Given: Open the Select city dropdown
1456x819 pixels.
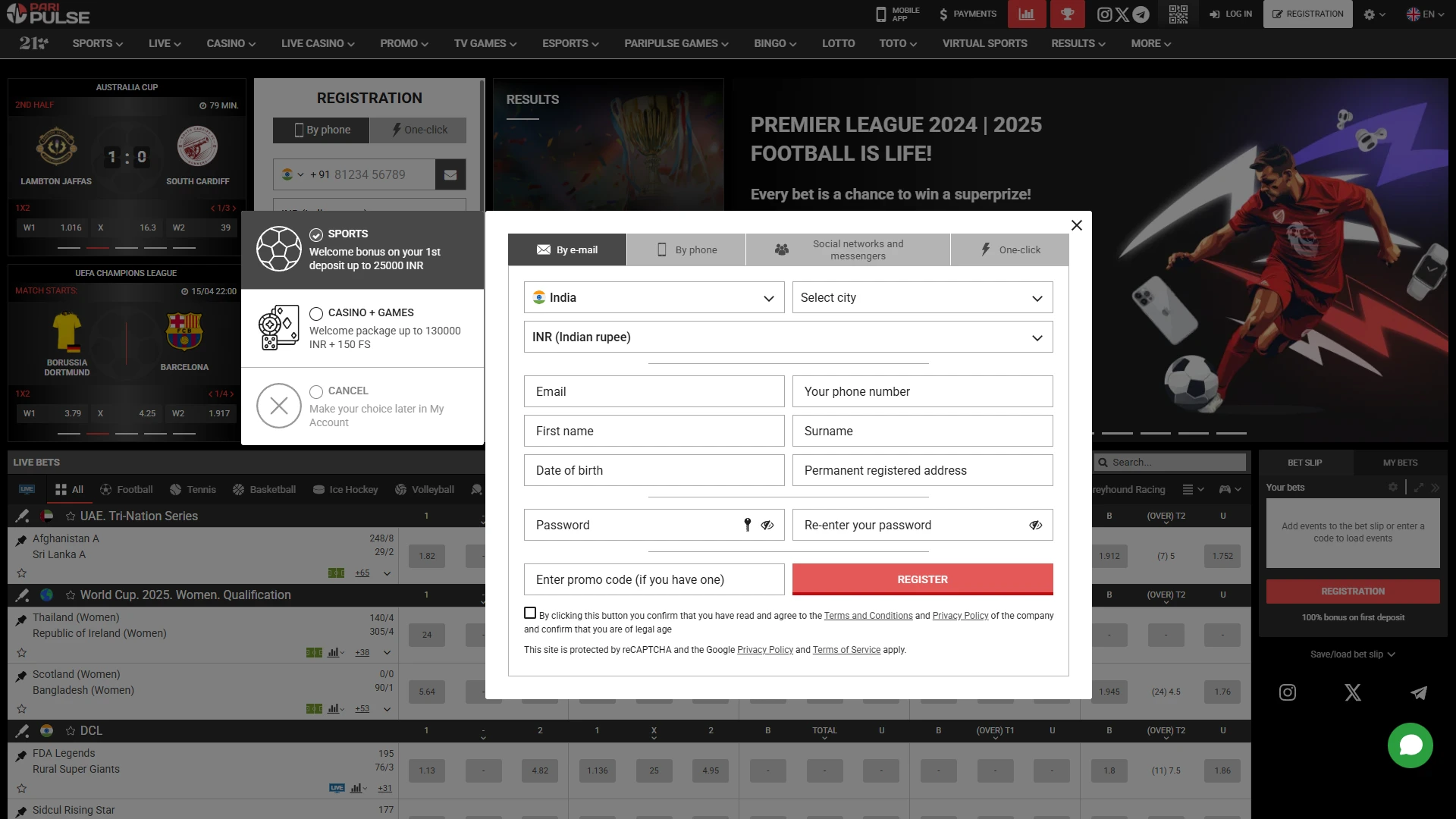Looking at the screenshot, I should 922,297.
